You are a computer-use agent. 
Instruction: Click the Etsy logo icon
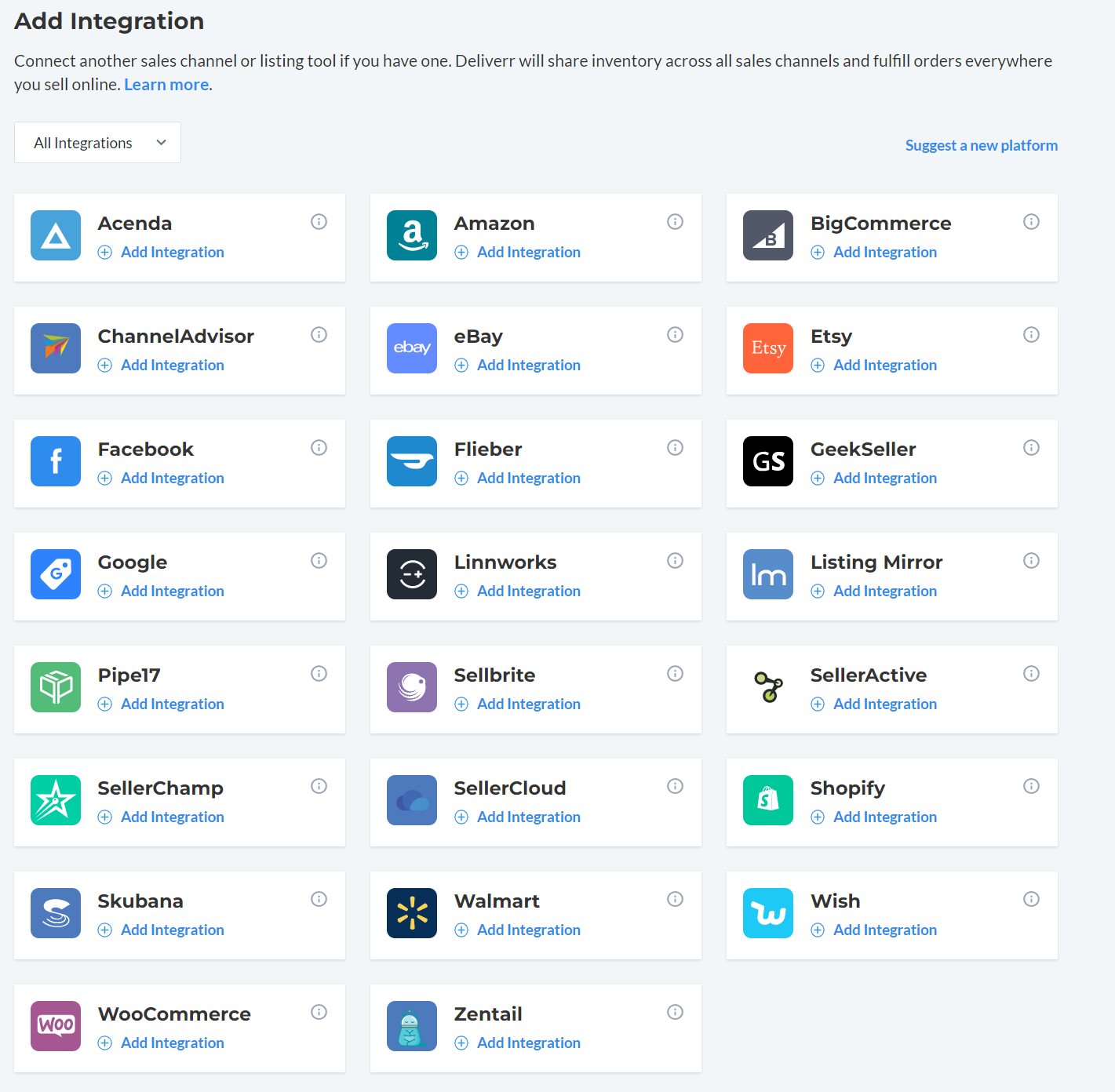768,348
